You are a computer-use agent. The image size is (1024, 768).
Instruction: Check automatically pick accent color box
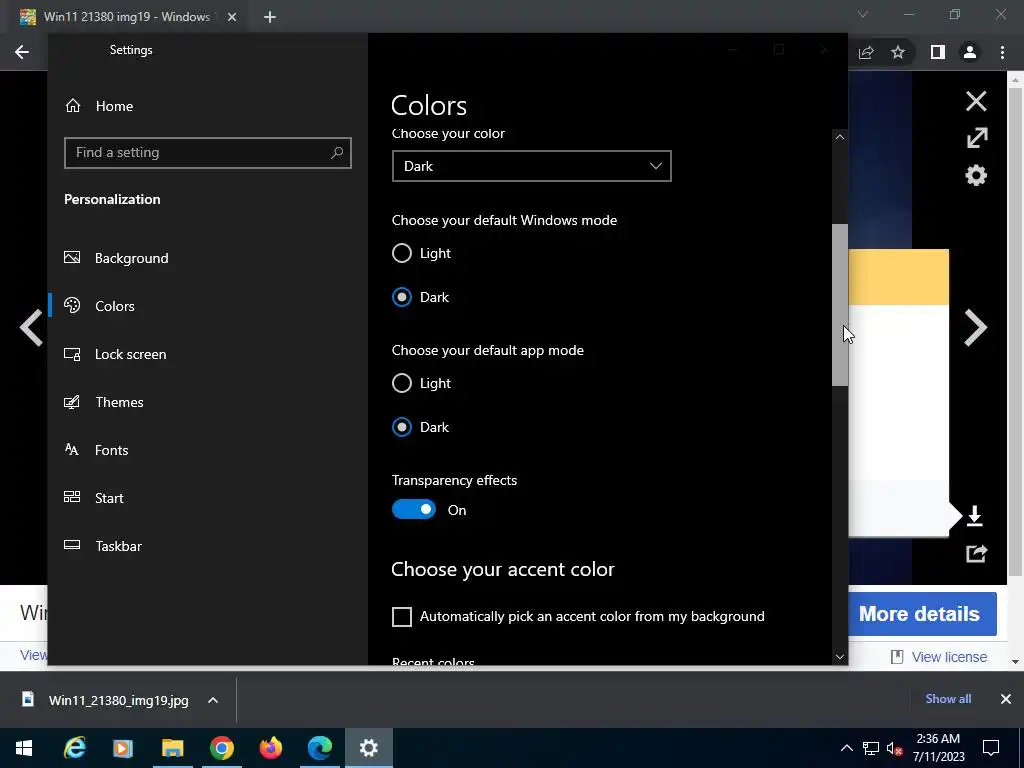pyautogui.click(x=402, y=616)
